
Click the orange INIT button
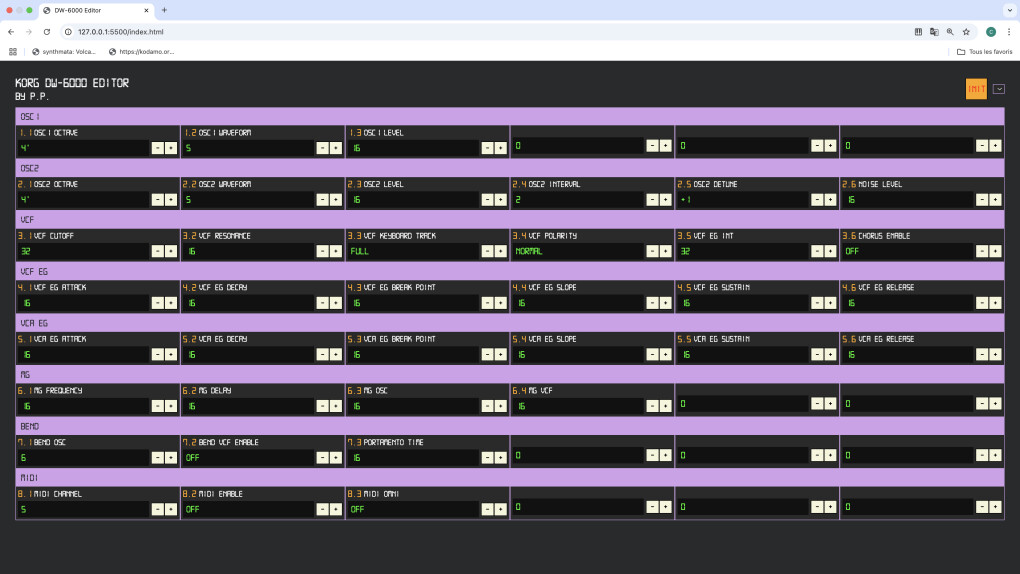[x=976, y=89]
